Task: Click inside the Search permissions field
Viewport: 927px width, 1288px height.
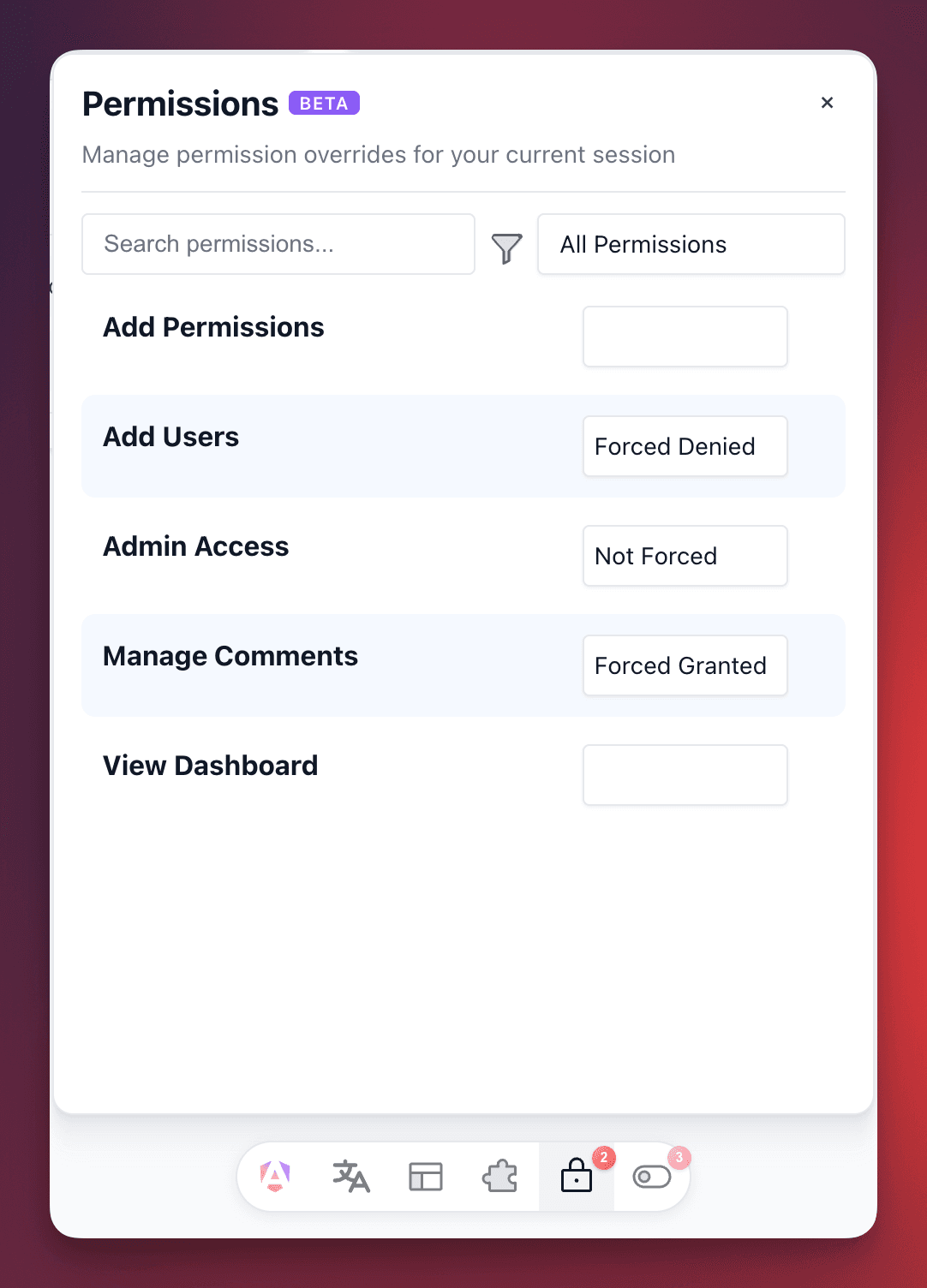Action: click(x=278, y=244)
